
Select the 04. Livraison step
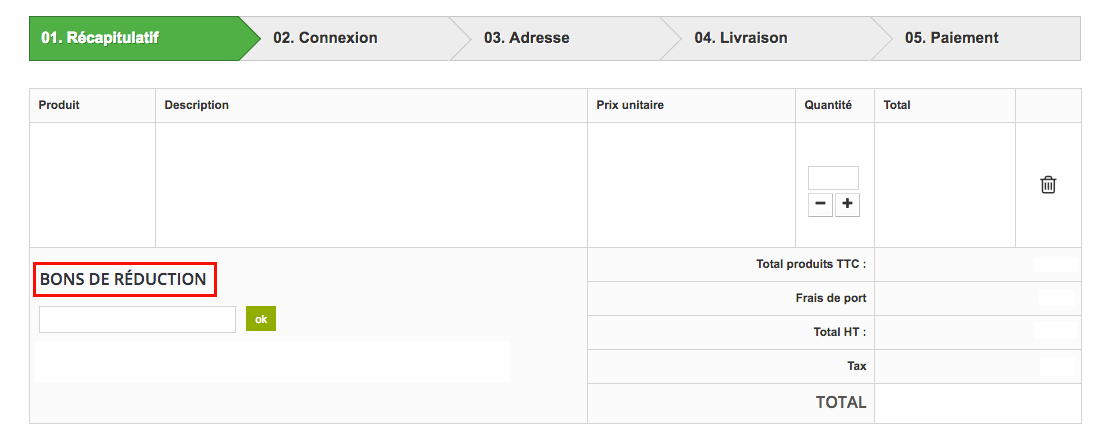(x=740, y=38)
